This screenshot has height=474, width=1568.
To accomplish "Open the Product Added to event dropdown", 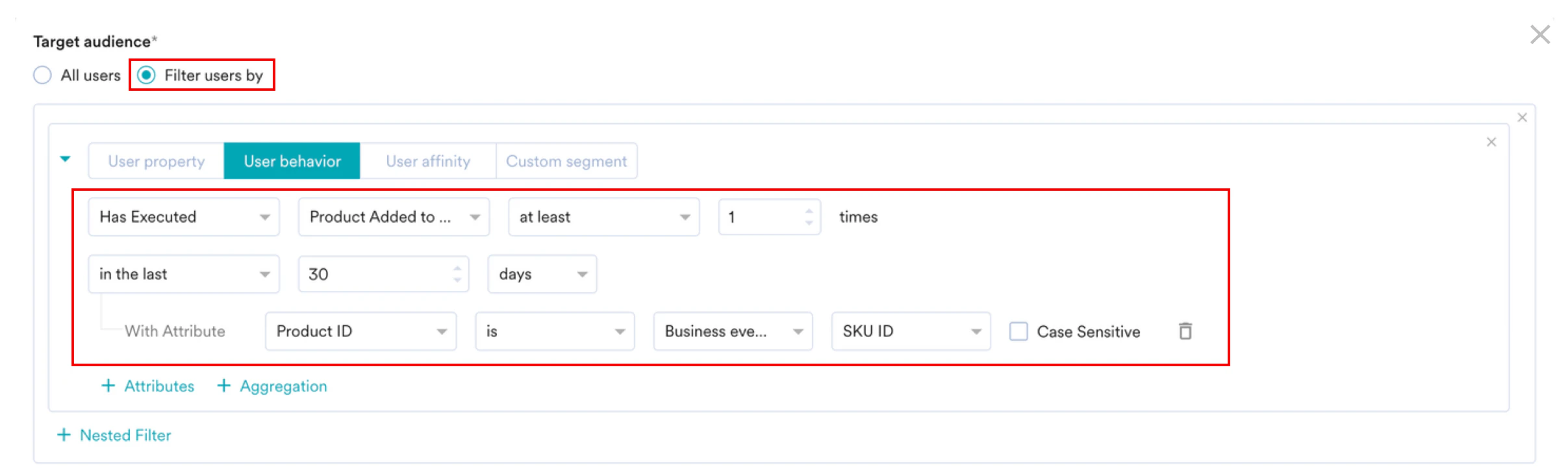I will coord(394,217).
